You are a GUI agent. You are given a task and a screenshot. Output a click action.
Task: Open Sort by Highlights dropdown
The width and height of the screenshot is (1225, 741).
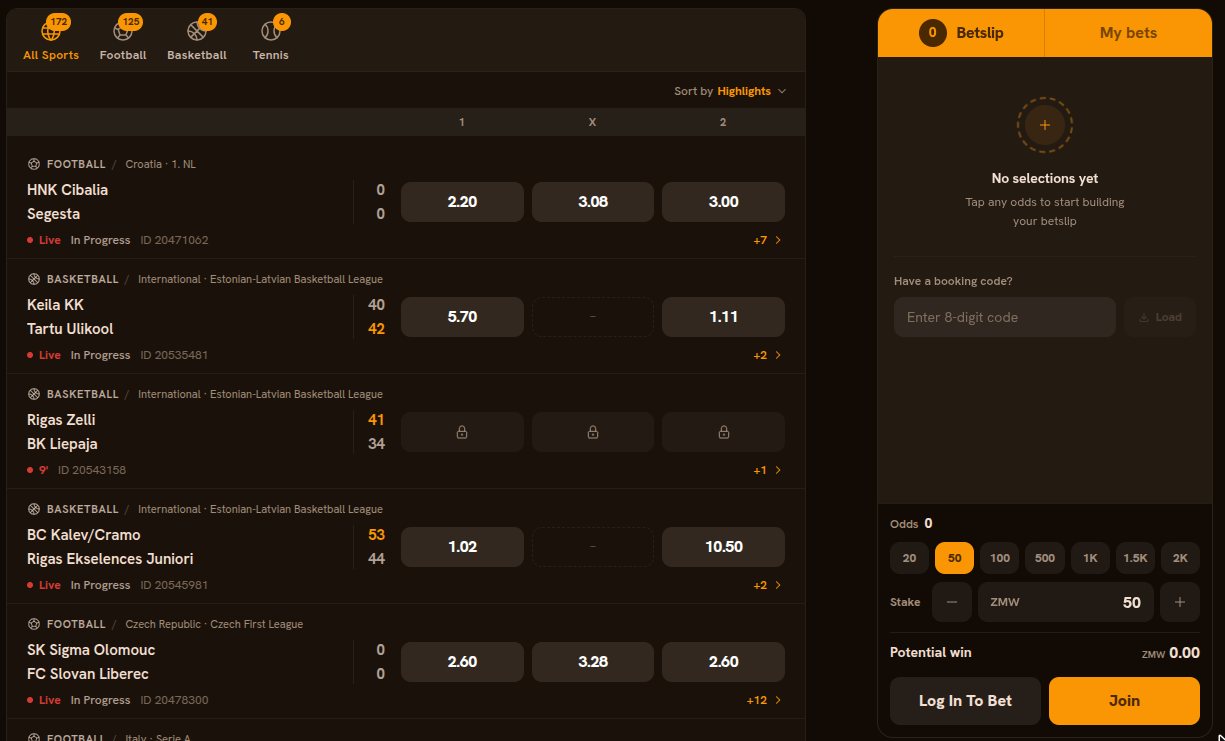730,91
